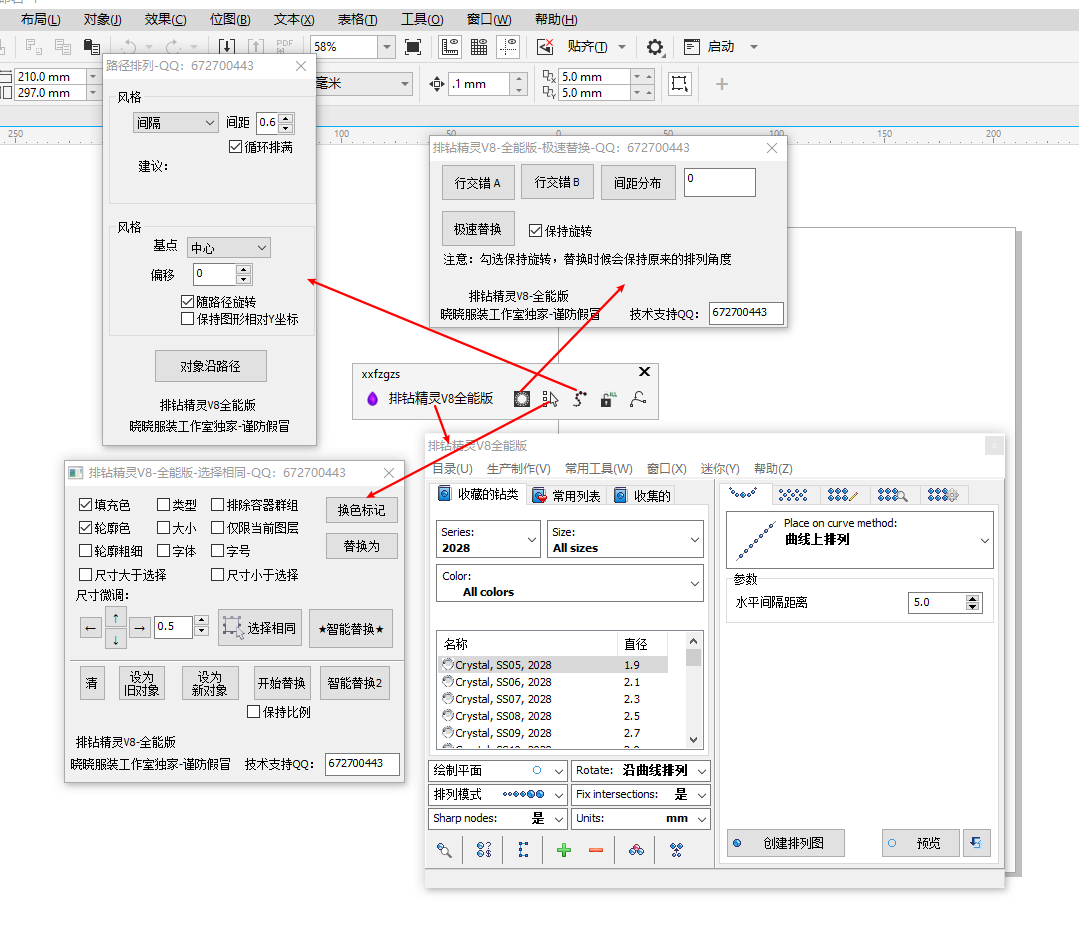Click the green plus add-stone icon

[x=564, y=850]
